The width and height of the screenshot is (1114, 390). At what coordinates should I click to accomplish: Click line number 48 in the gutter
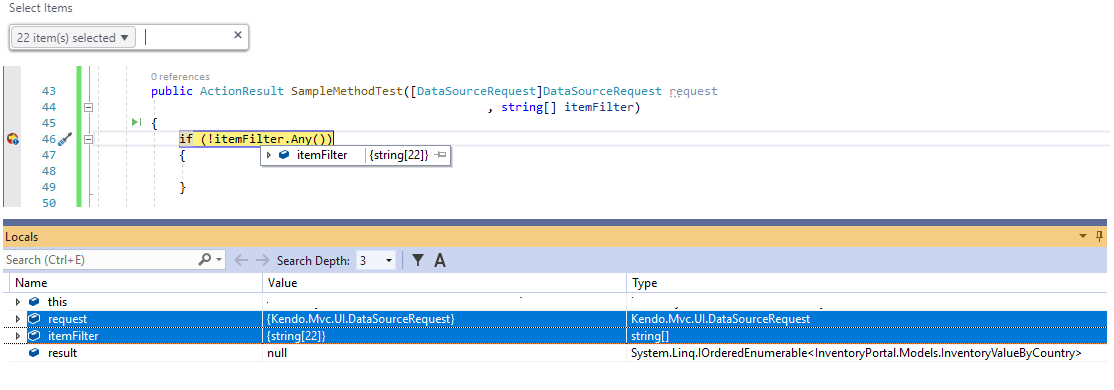point(49,171)
